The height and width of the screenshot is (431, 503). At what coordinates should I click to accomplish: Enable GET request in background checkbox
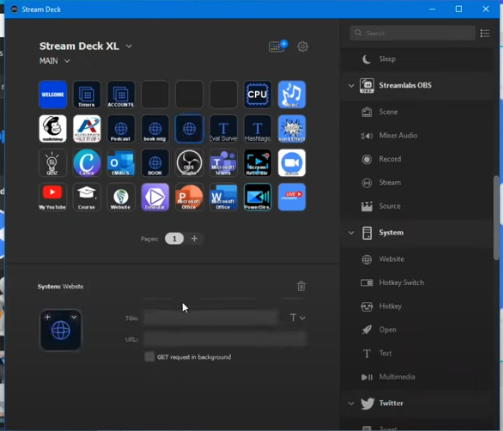[x=149, y=357]
